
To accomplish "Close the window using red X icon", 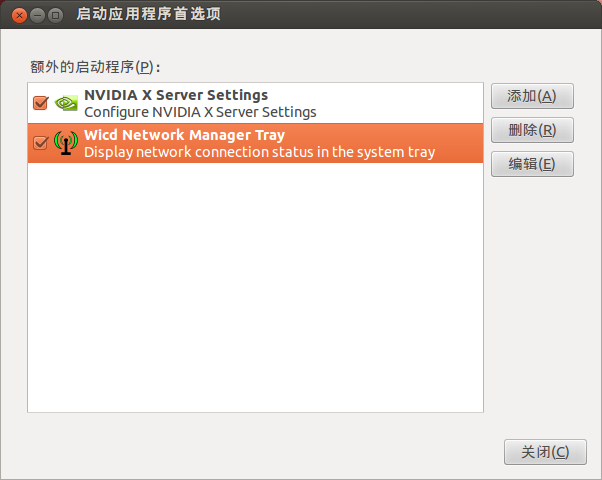I will 19,16.
